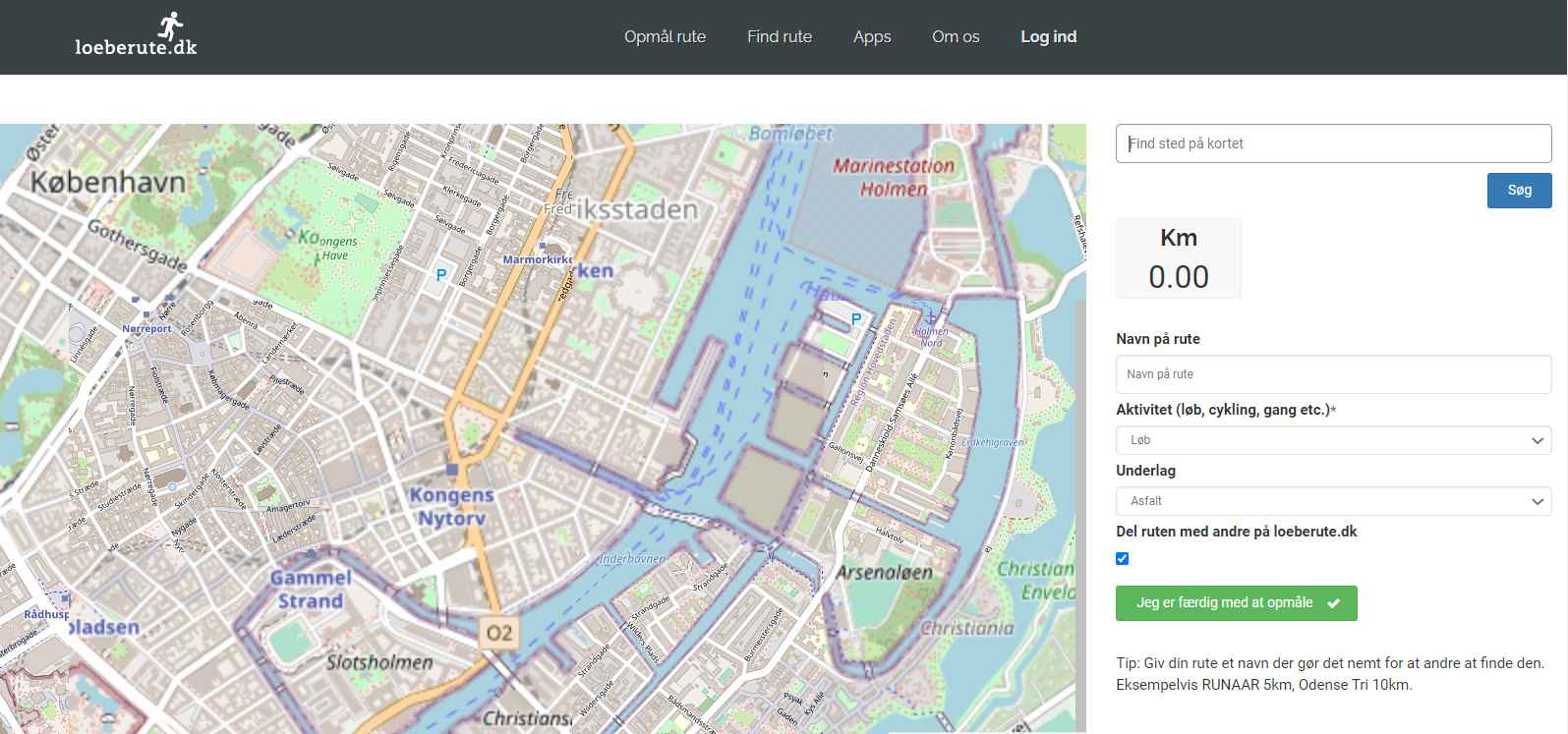This screenshot has width=1568, height=734.
Task: Click the Kongens Have park label
Action: [329, 246]
